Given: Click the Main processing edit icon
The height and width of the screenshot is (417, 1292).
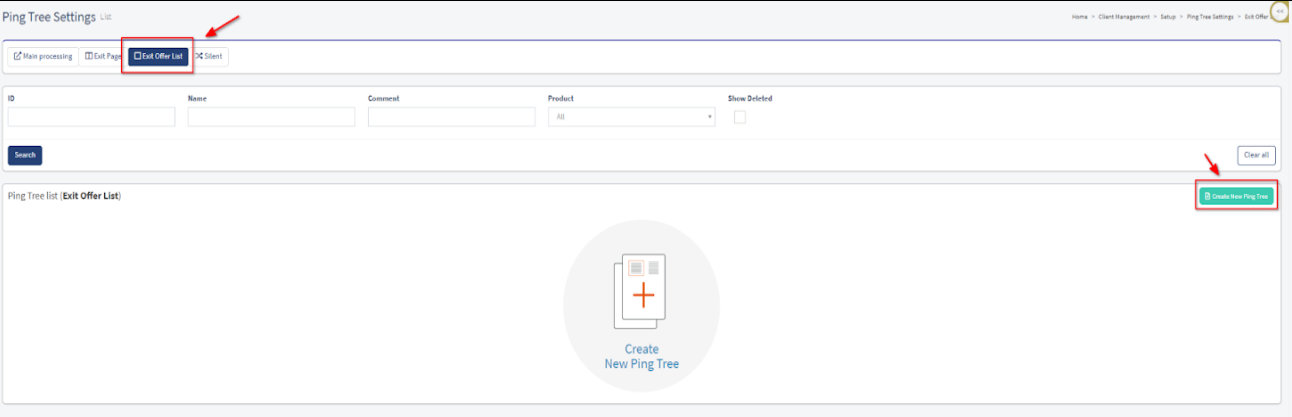Looking at the screenshot, I should [x=17, y=56].
